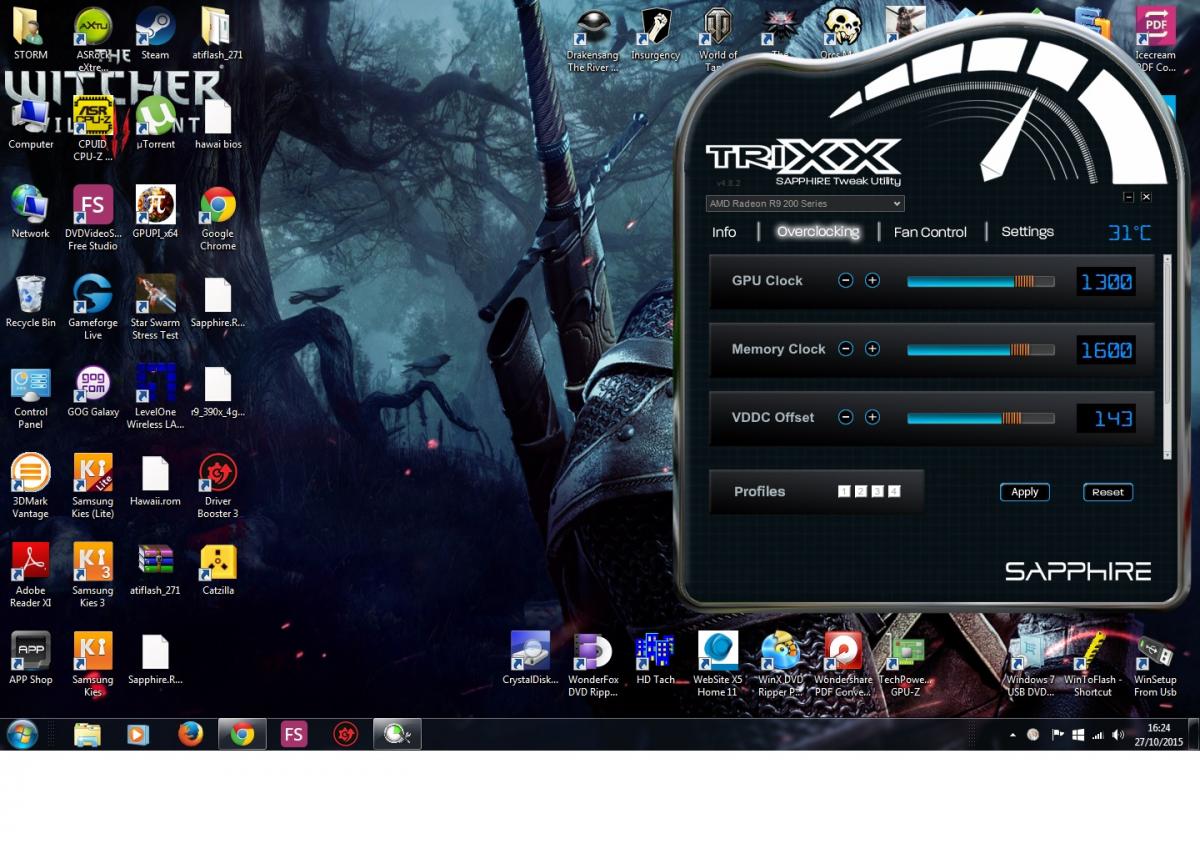This screenshot has width=1200, height=854.
Task: Go to the Settings tab in TriXX
Action: click(1027, 232)
